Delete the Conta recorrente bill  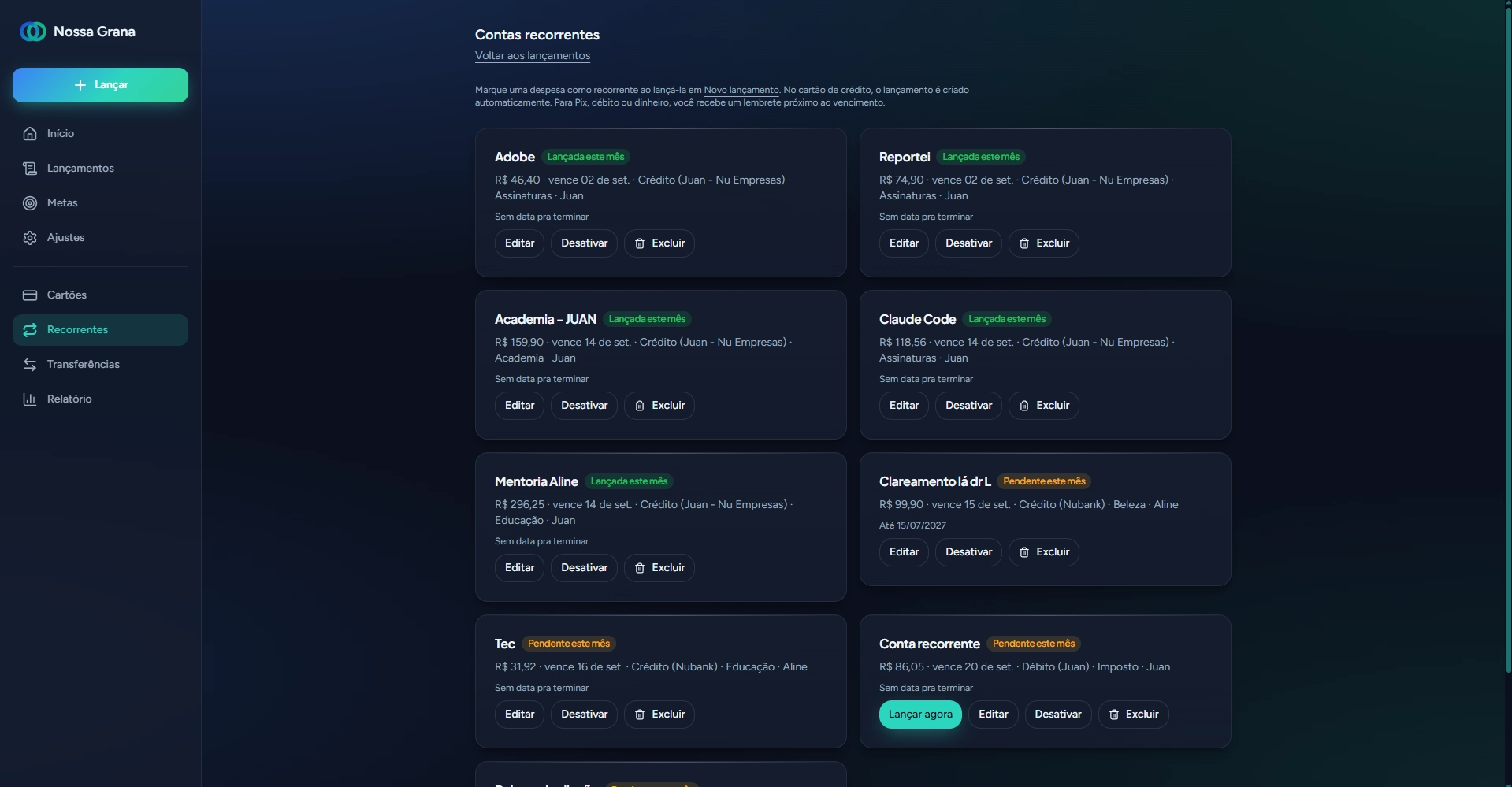[x=1133, y=715]
